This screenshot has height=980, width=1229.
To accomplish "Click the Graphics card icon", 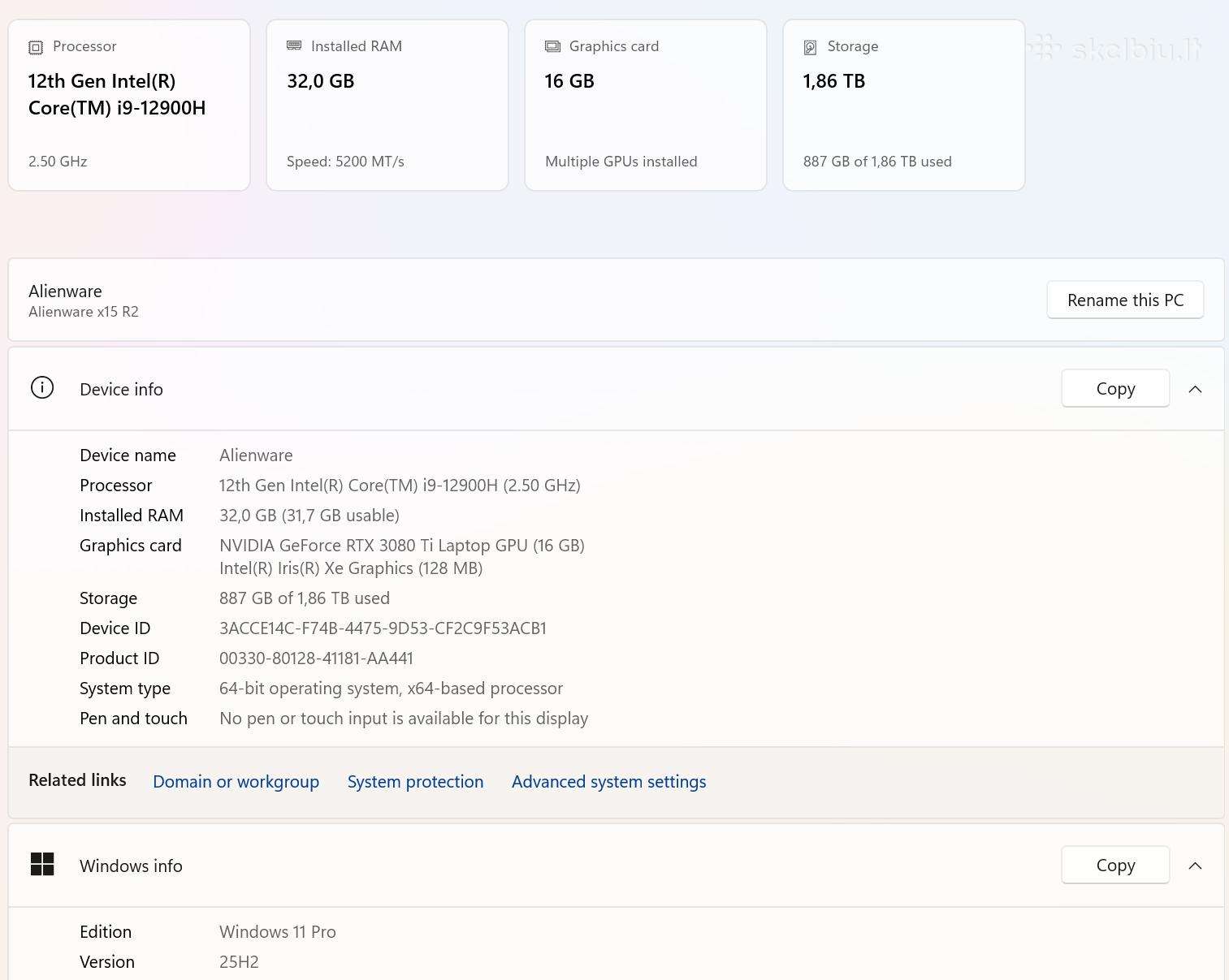I will click(552, 46).
